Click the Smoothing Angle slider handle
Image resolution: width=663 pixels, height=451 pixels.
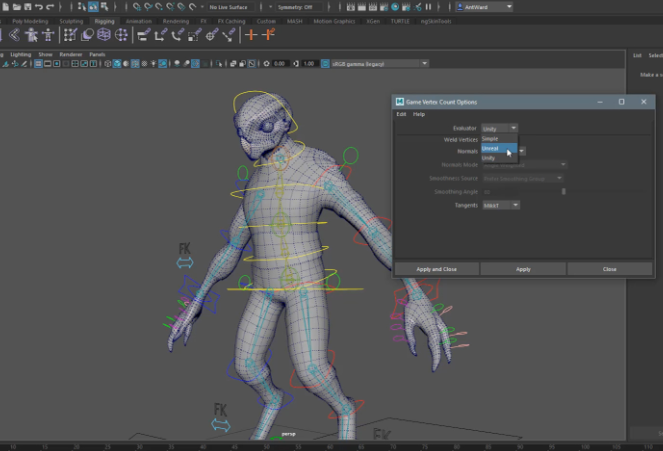(x=564, y=191)
